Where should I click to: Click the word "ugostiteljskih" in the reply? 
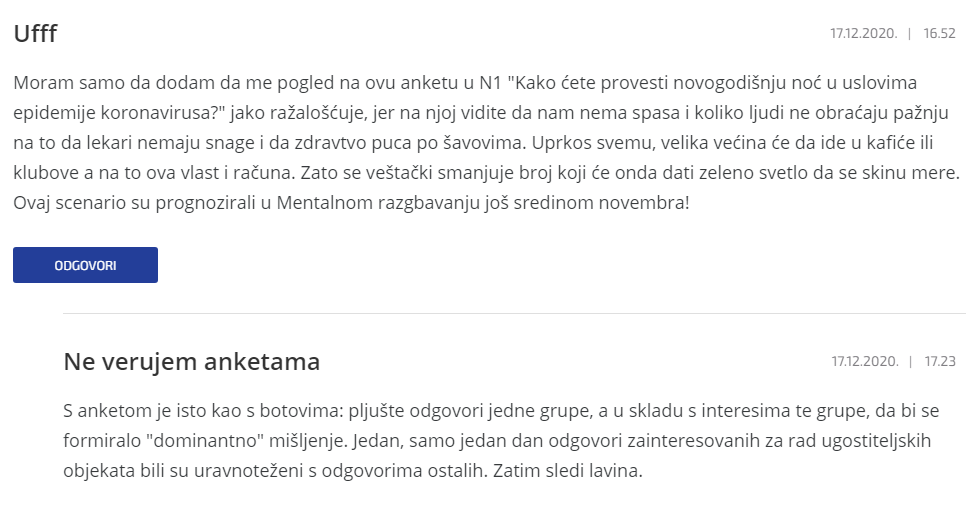pyautogui.click(x=876, y=441)
